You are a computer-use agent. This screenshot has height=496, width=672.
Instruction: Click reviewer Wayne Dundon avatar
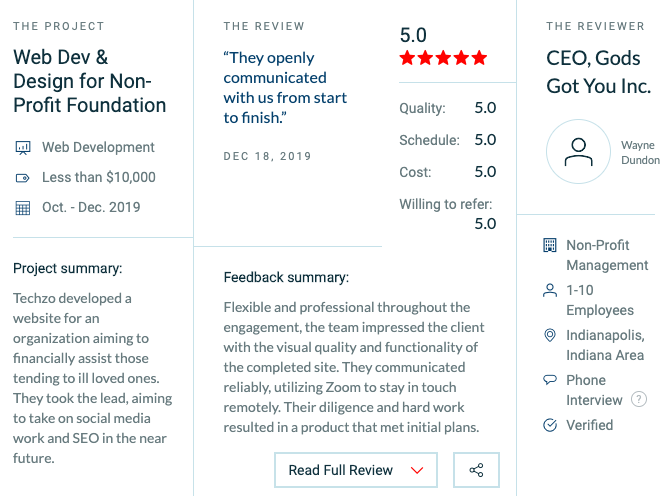[578, 151]
